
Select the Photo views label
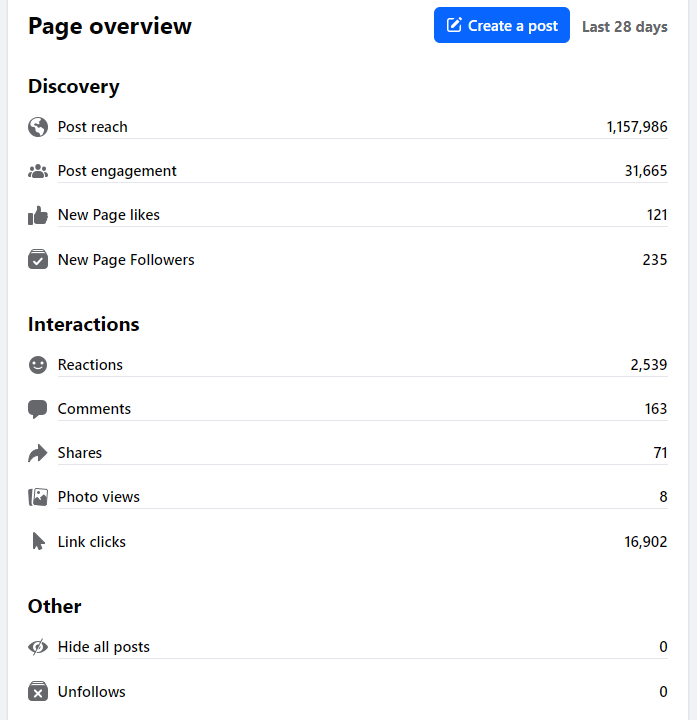click(x=99, y=497)
